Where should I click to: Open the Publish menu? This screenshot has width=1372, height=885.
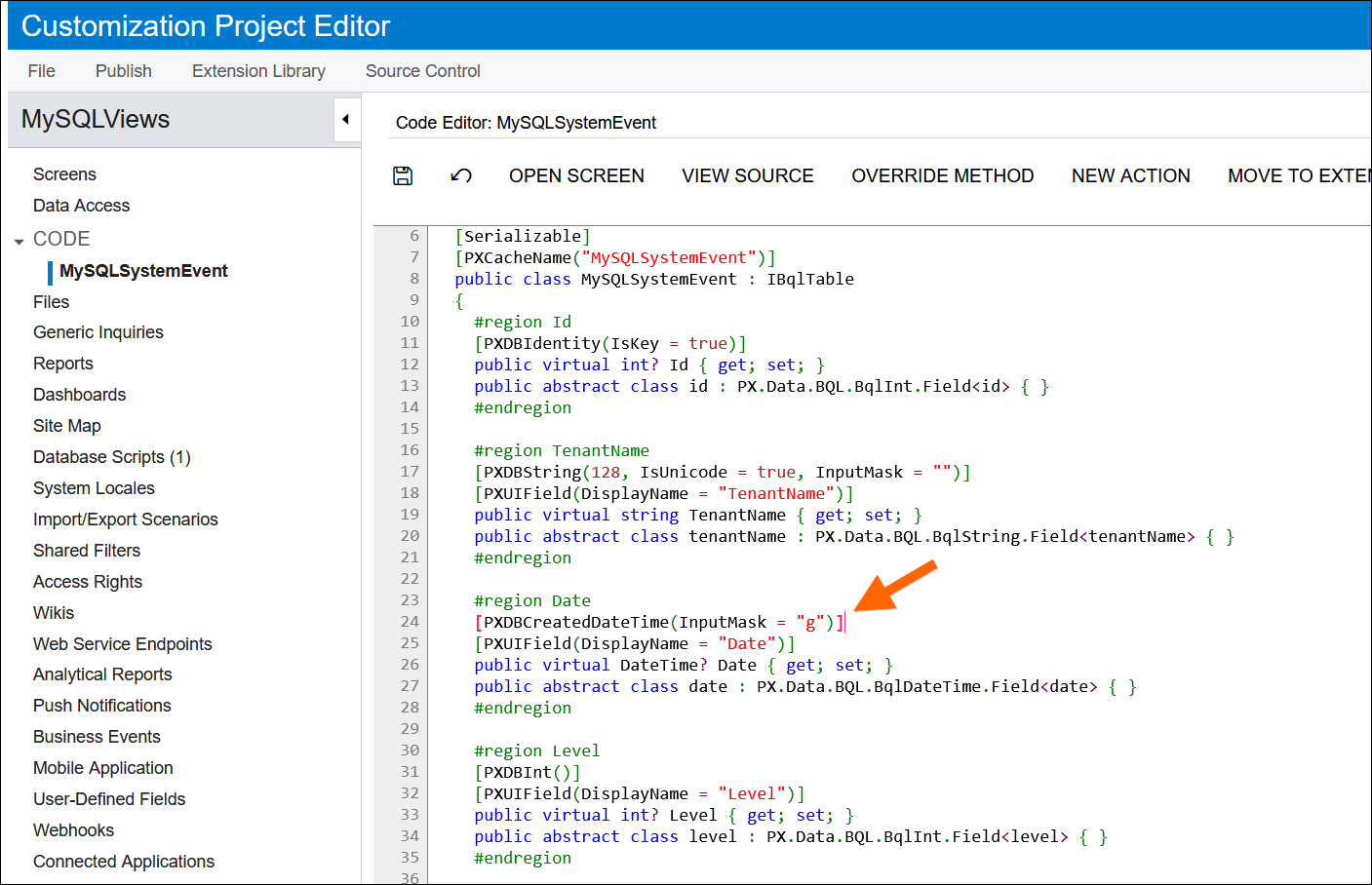tap(123, 70)
